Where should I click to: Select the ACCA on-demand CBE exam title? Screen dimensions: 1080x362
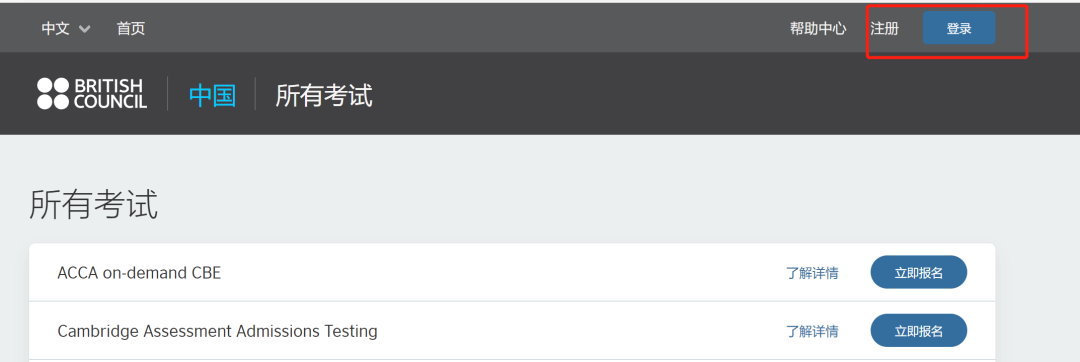tap(139, 273)
